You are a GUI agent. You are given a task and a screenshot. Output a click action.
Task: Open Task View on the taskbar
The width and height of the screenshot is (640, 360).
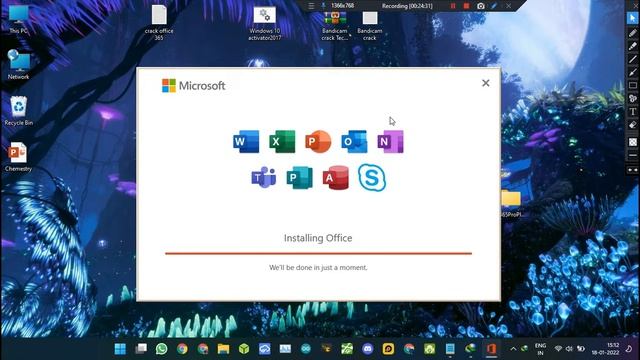coord(141,349)
